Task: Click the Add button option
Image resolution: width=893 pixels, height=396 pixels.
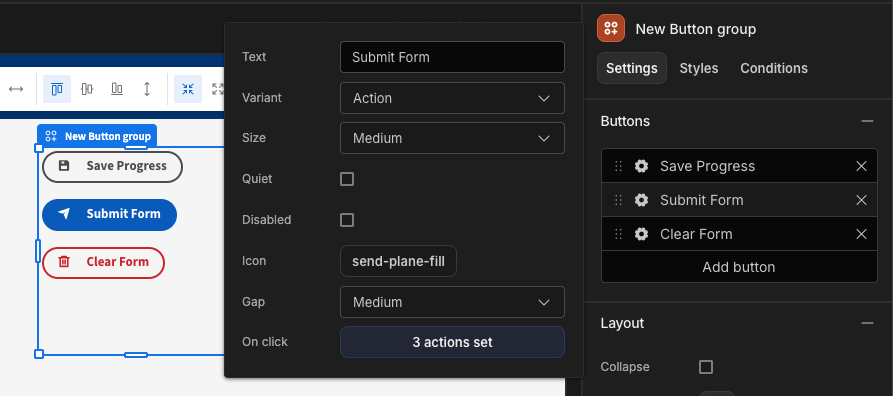Action: point(739,267)
